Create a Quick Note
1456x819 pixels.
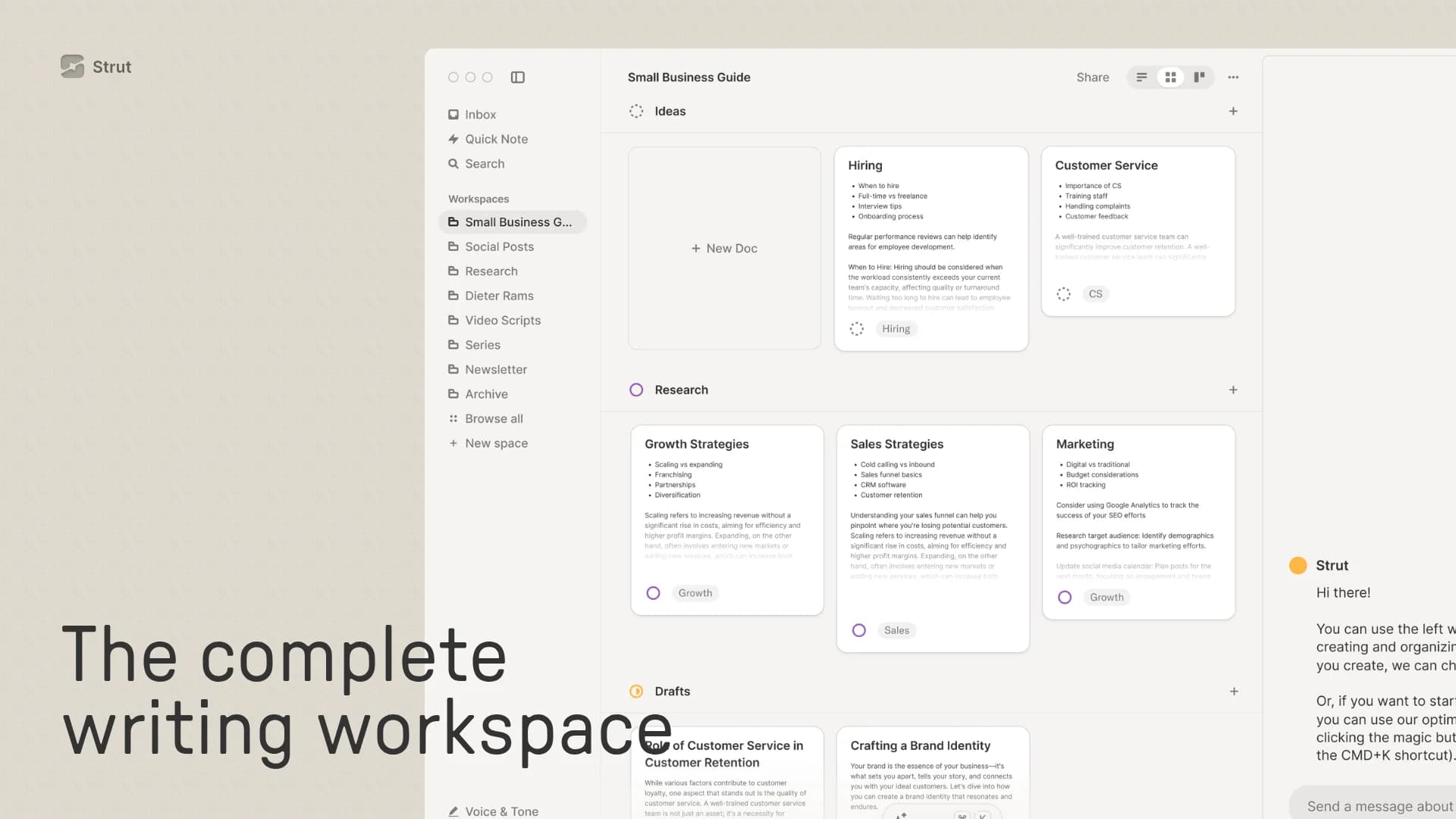click(x=488, y=139)
